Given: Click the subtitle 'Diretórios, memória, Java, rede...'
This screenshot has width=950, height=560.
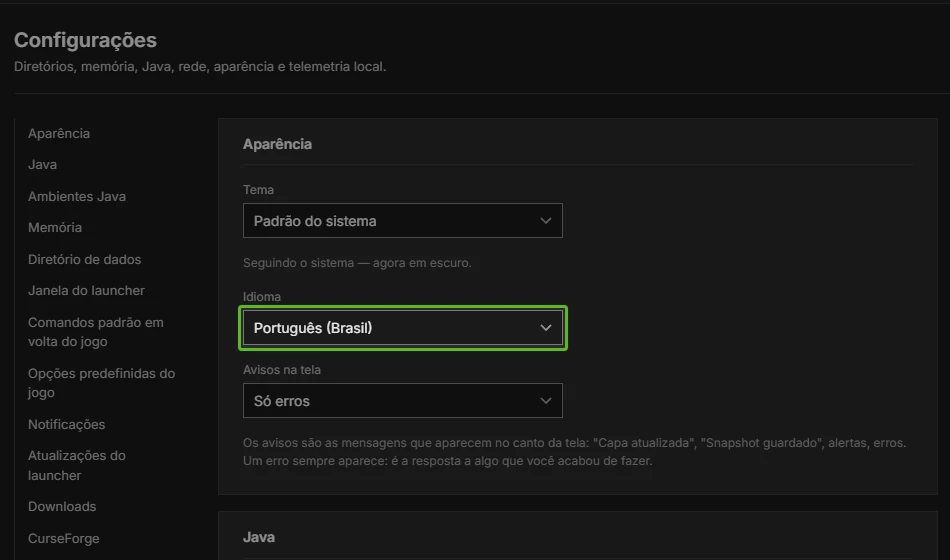Looking at the screenshot, I should pyautogui.click(x=200, y=67).
